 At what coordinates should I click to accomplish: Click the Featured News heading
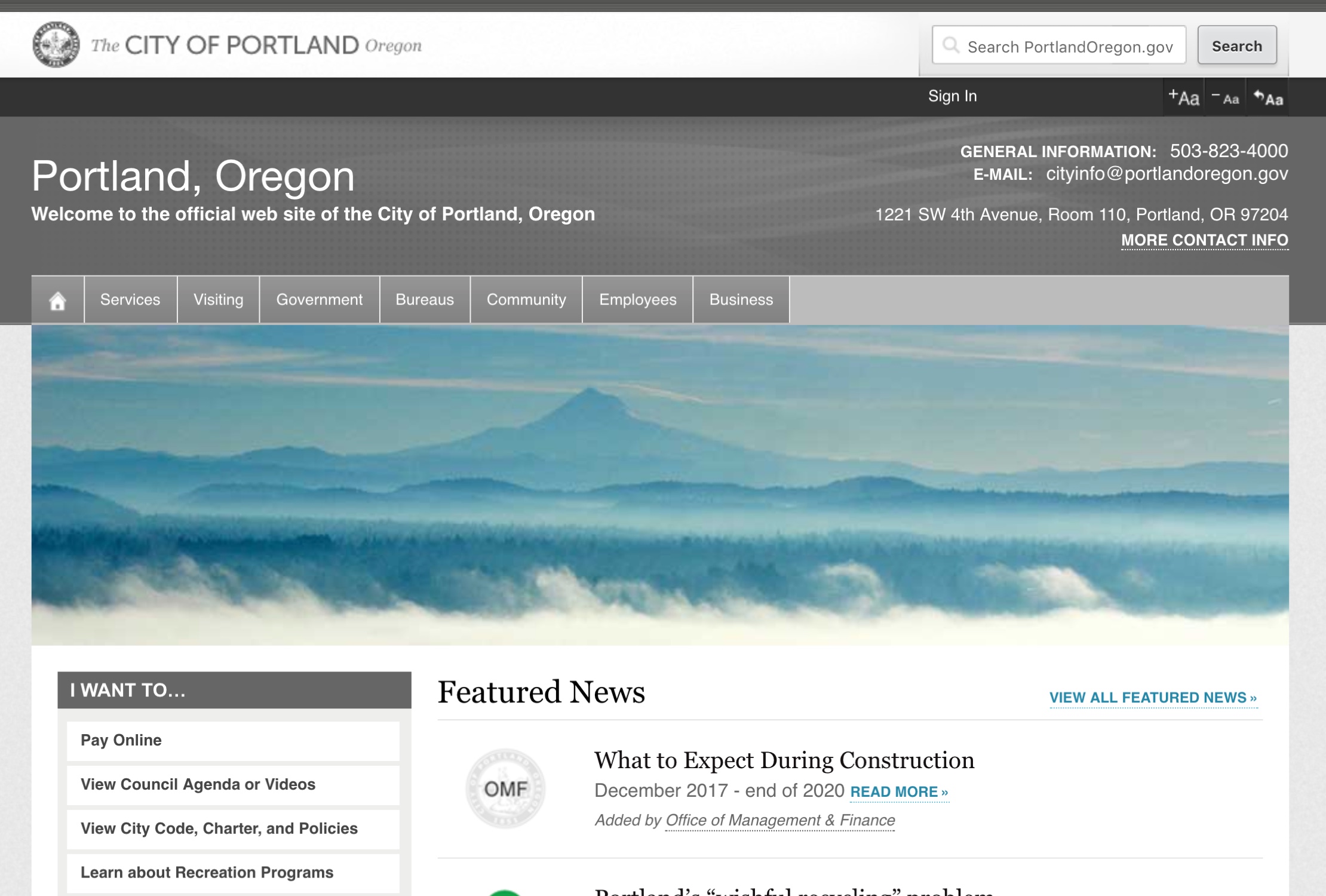tap(541, 692)
